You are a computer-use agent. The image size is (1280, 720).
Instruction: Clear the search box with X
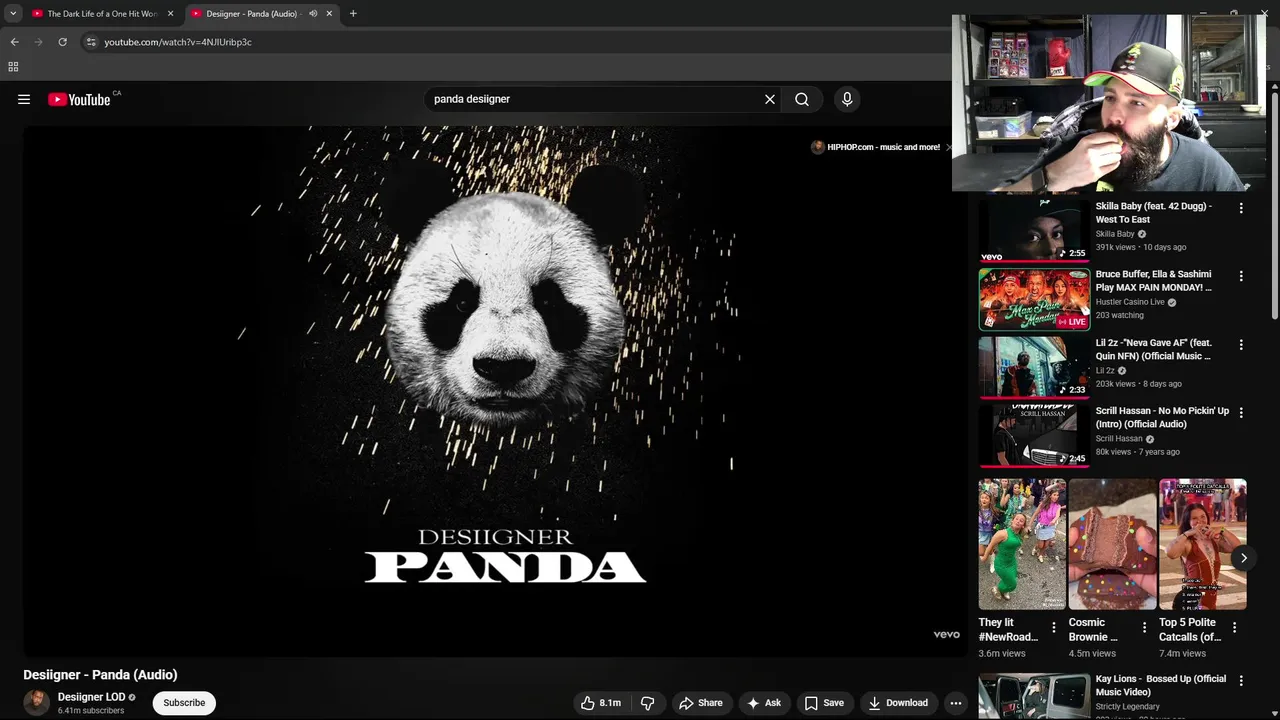click(x=770, y=99)
